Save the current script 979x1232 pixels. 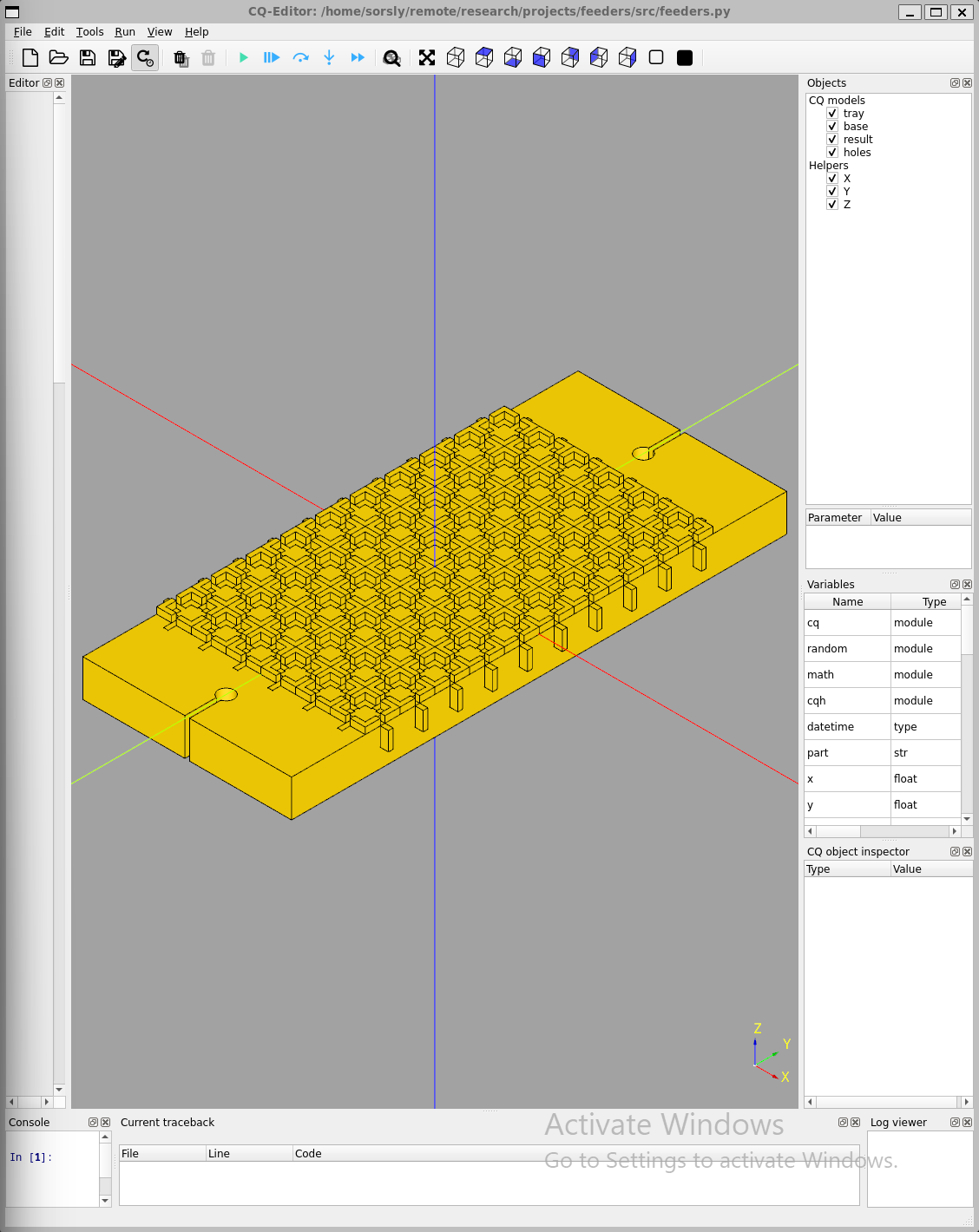pos(88,58)
